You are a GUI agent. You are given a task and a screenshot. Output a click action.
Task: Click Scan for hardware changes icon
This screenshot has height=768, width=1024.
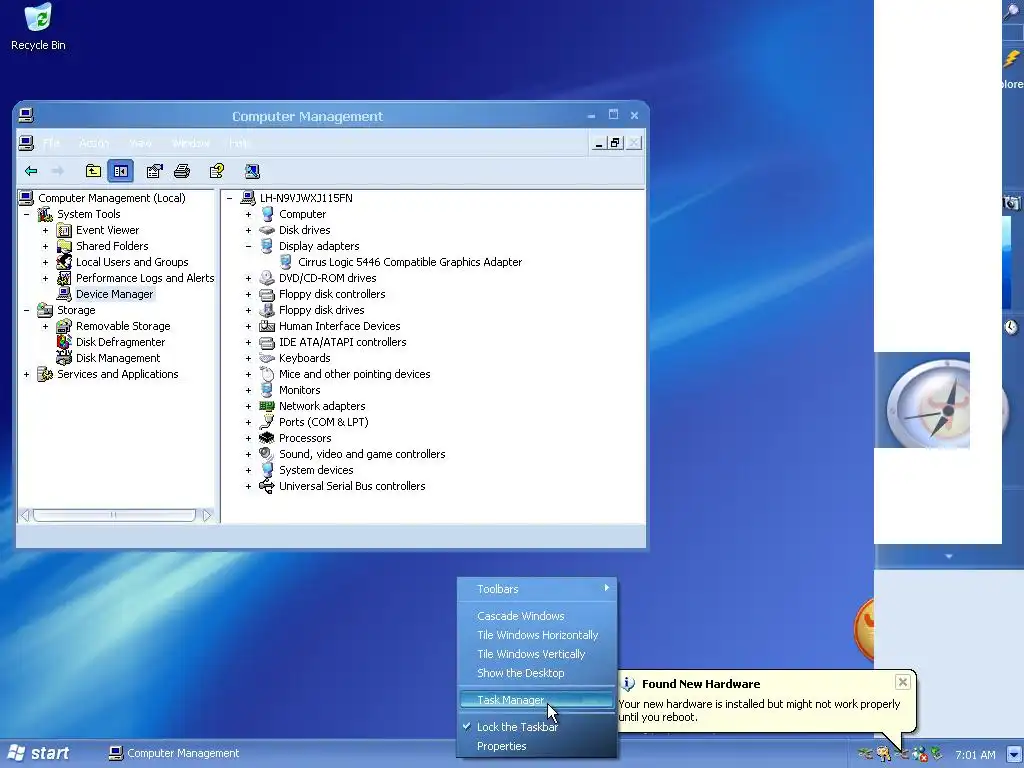point(252,171)
